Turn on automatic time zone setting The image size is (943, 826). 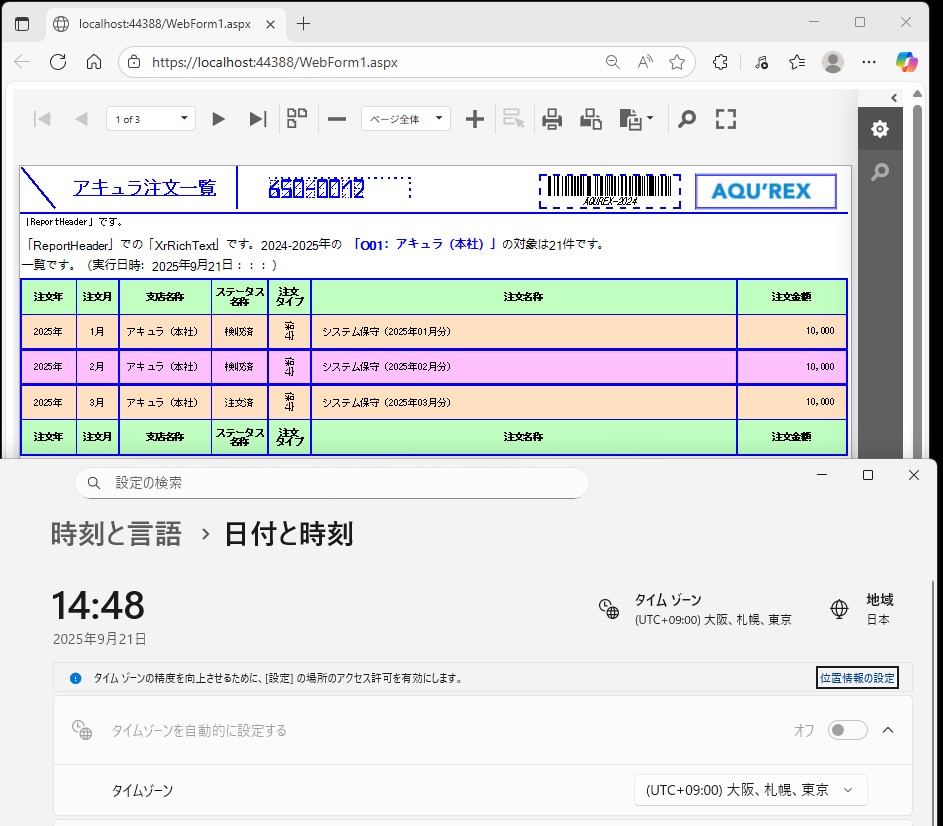coord(847,730)
